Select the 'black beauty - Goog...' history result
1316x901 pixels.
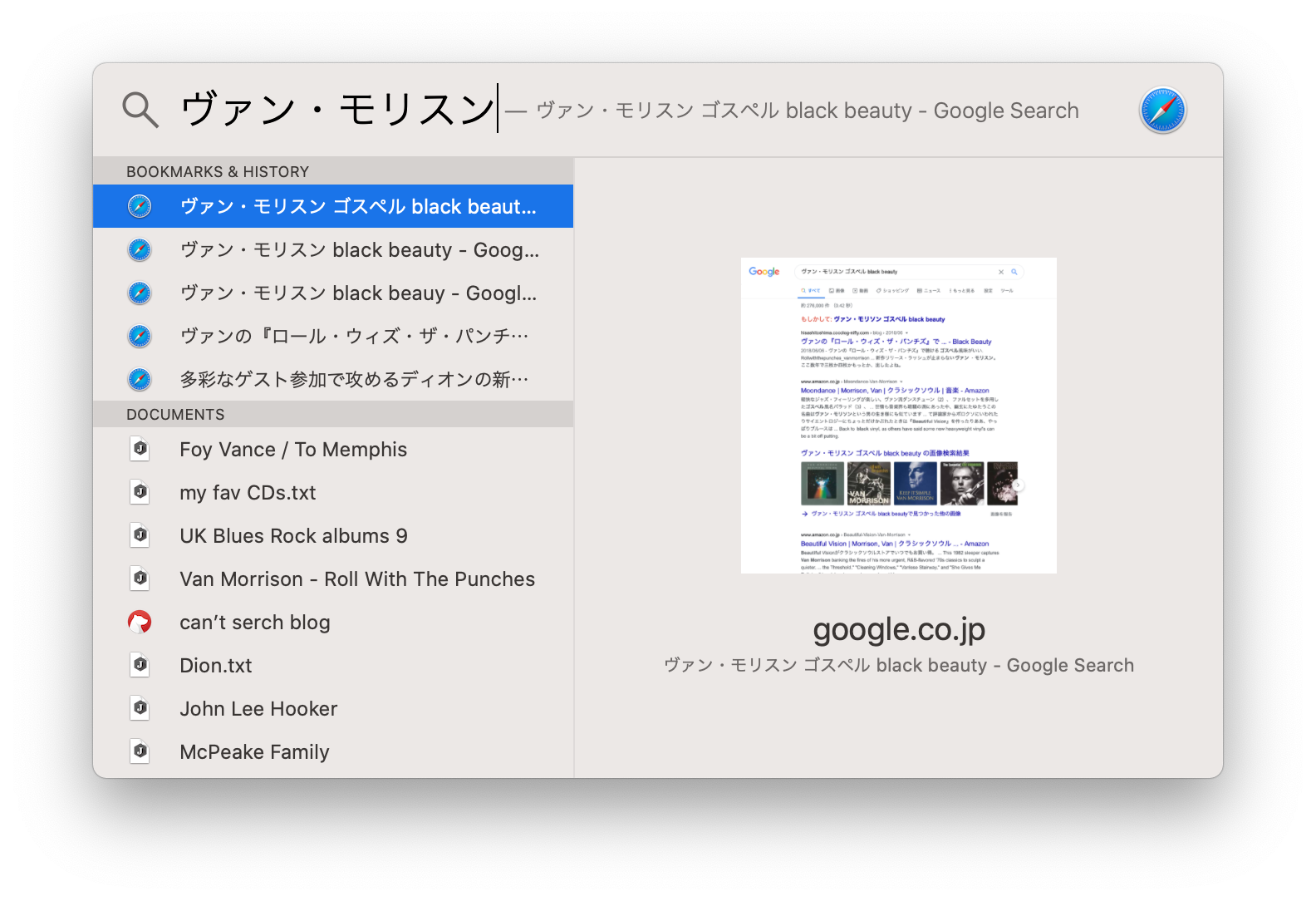333,249
